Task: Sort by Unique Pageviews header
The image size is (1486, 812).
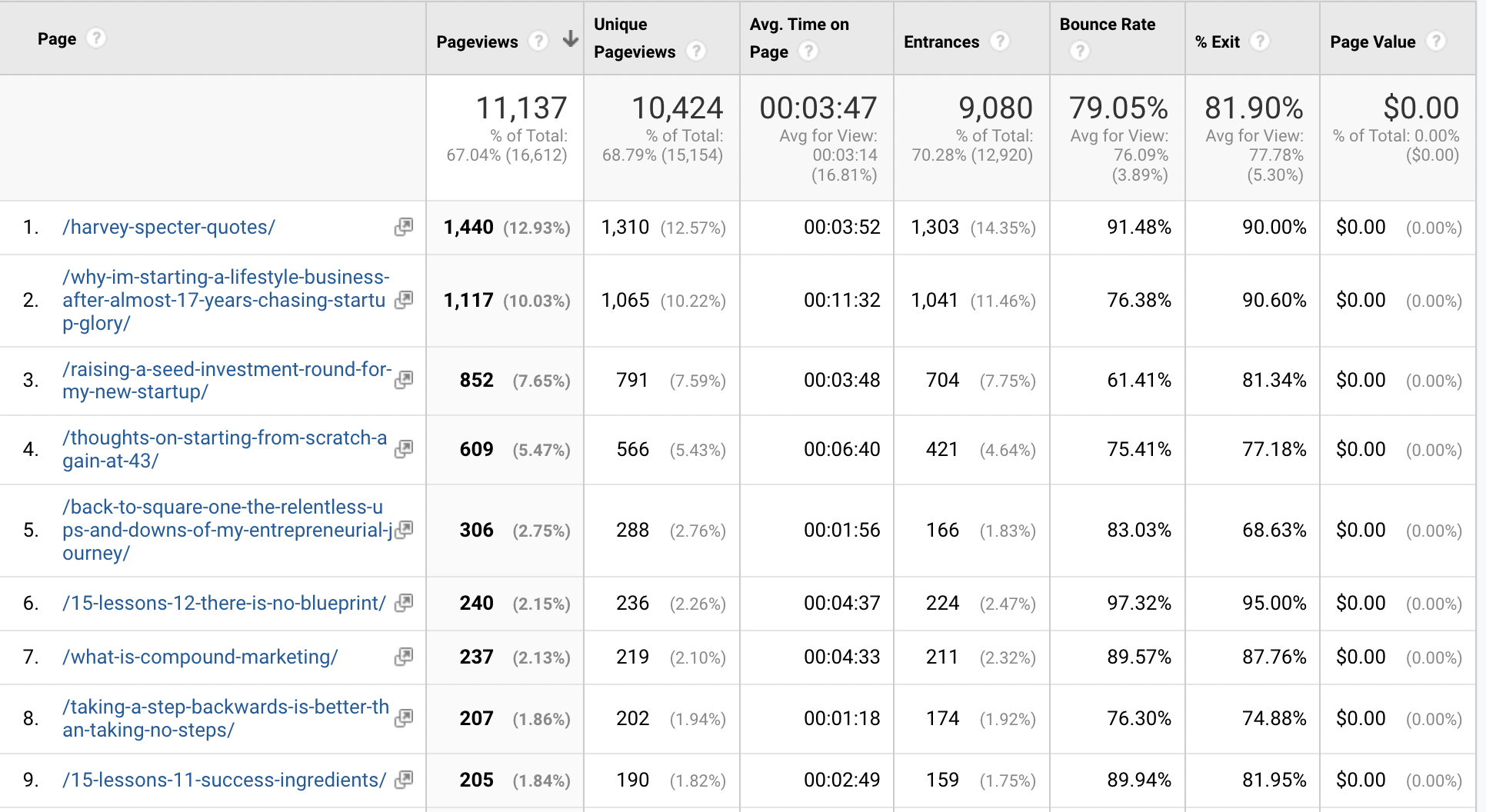Action: (635, 38)
